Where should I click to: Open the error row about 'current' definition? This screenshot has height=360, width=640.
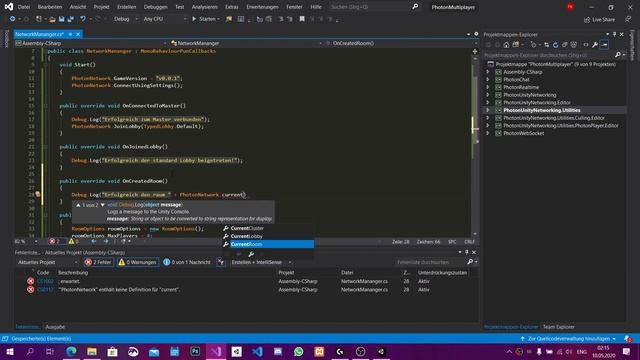click(x=245, y=290)
